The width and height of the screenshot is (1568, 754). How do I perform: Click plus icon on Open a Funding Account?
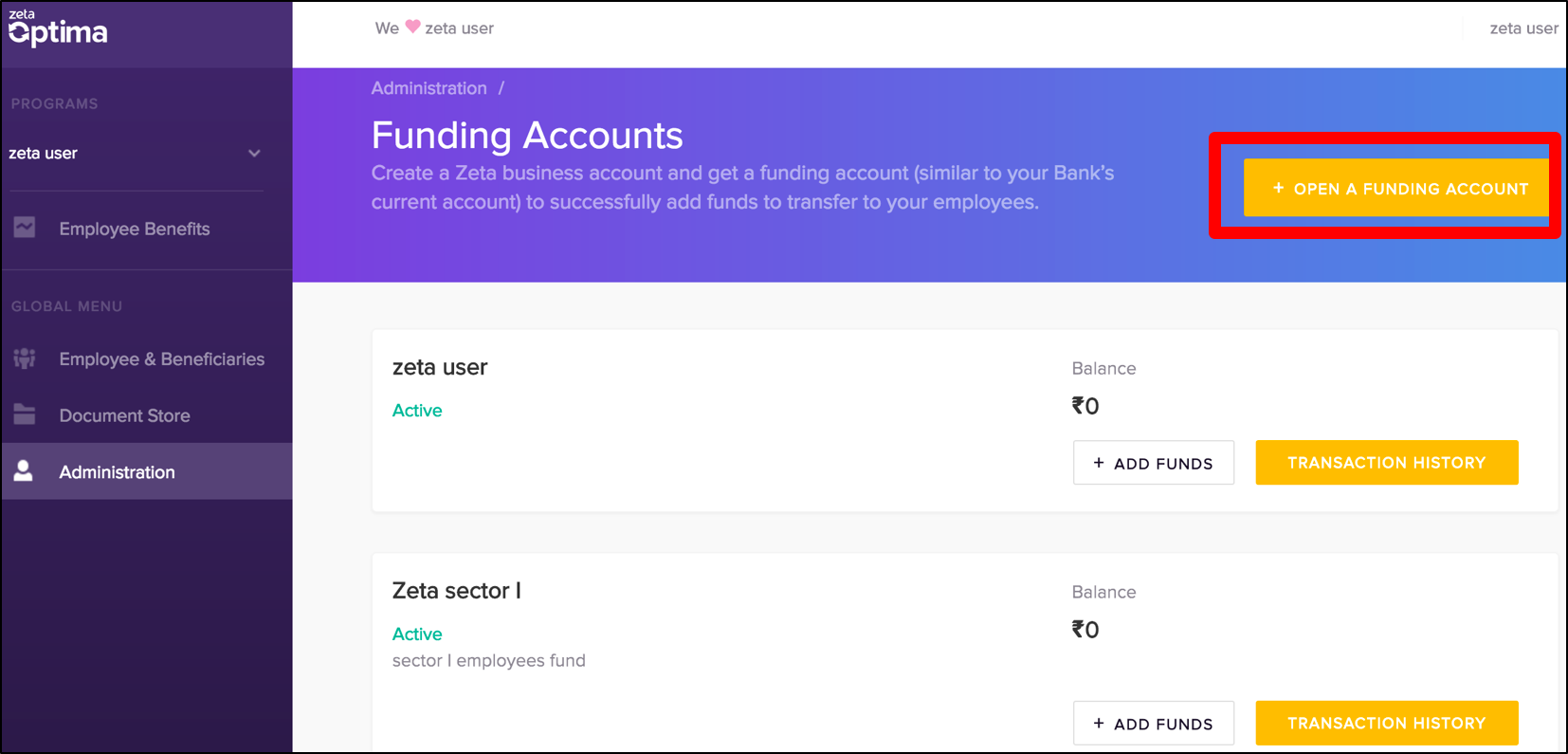(1278, 188)
